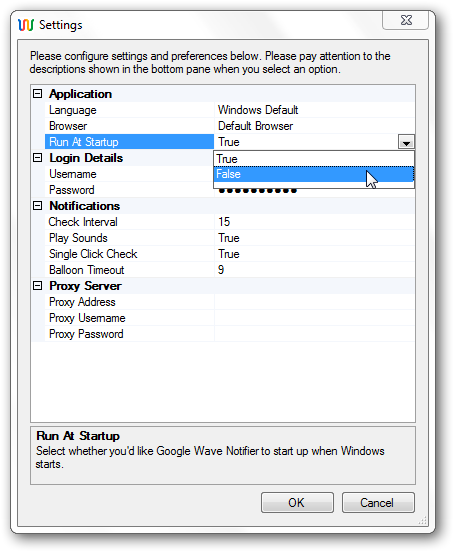Collapse the Login Details section
454x552 pixels.
37,157
